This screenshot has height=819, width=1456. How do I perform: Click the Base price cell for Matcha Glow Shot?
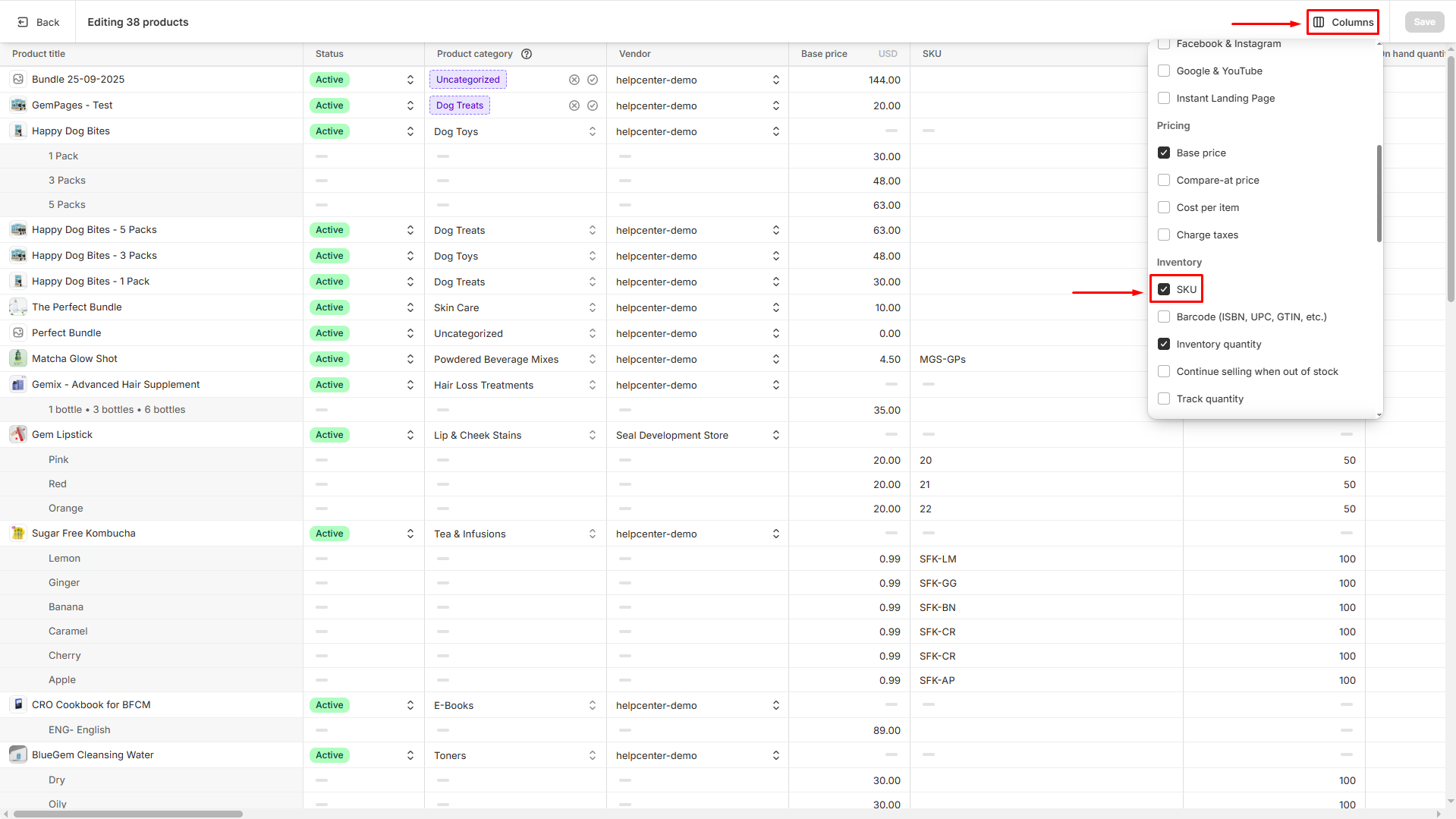point(848,359)
